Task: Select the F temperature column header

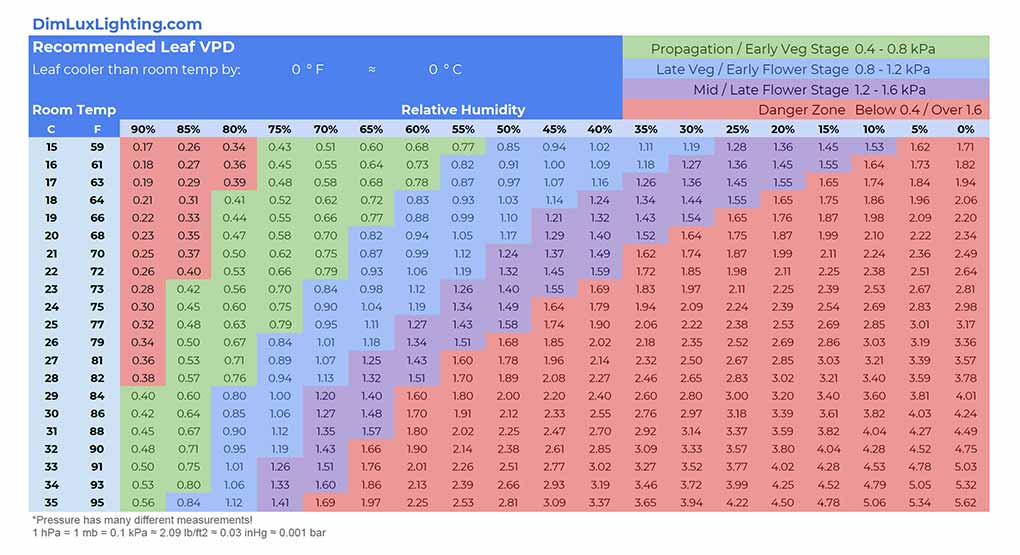Action: click(96, 129)
